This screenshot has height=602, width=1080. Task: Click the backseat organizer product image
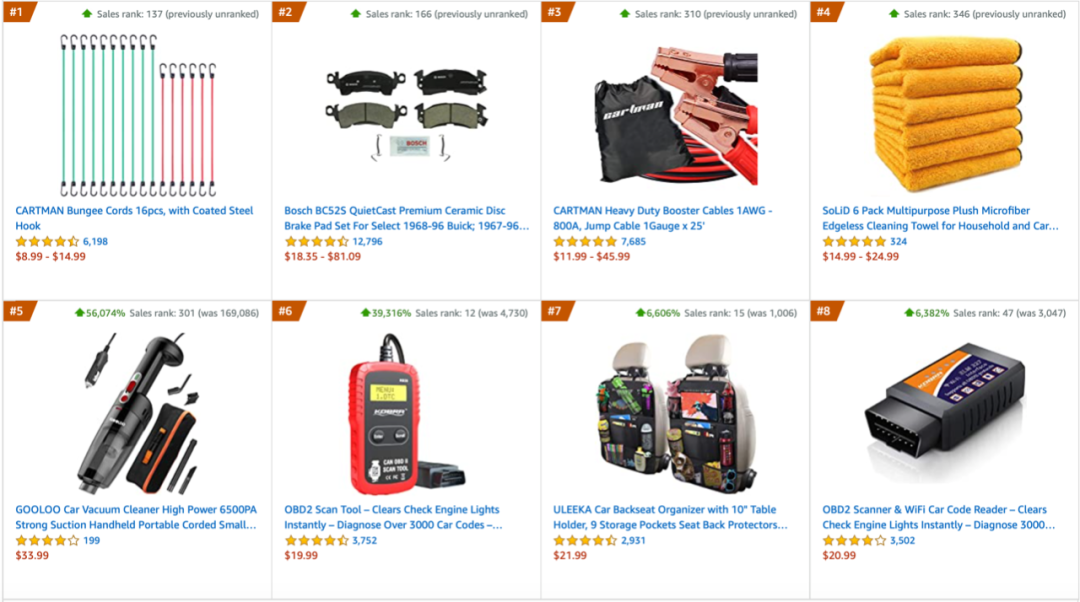point(676,413)
